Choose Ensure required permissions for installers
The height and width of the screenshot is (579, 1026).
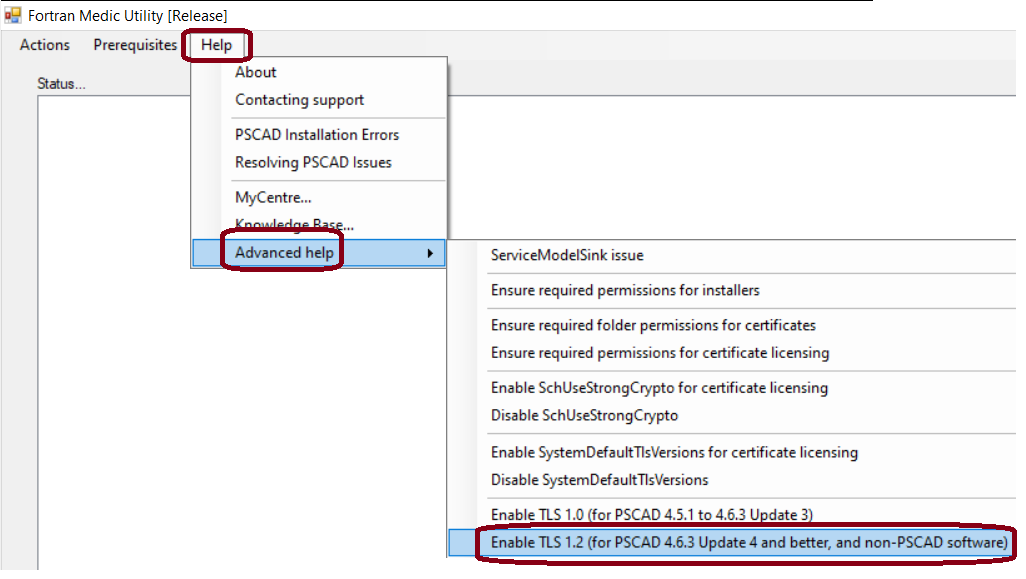tap(625, 290)
